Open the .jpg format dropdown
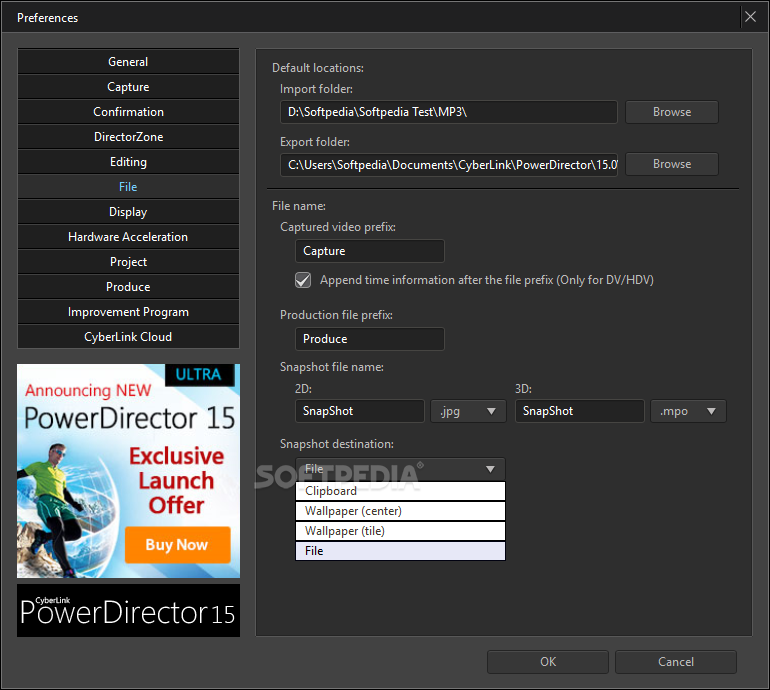This screenshot has height=690, width=770. [468, 411]
